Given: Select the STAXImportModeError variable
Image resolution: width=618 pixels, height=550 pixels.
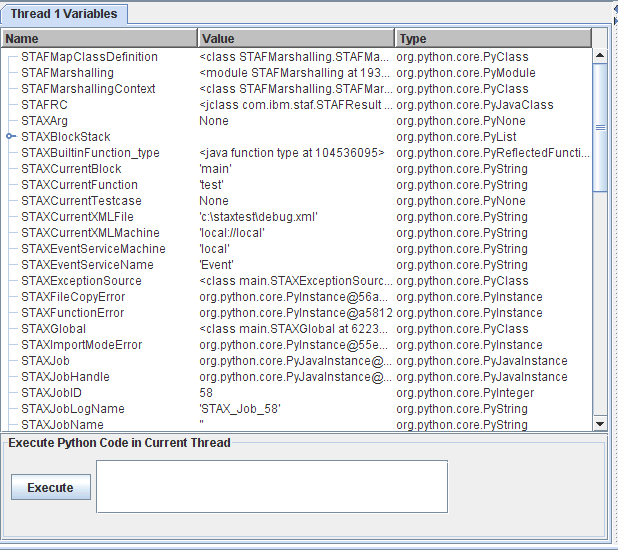Looking at the screenshot, I should tap(82, 345).
